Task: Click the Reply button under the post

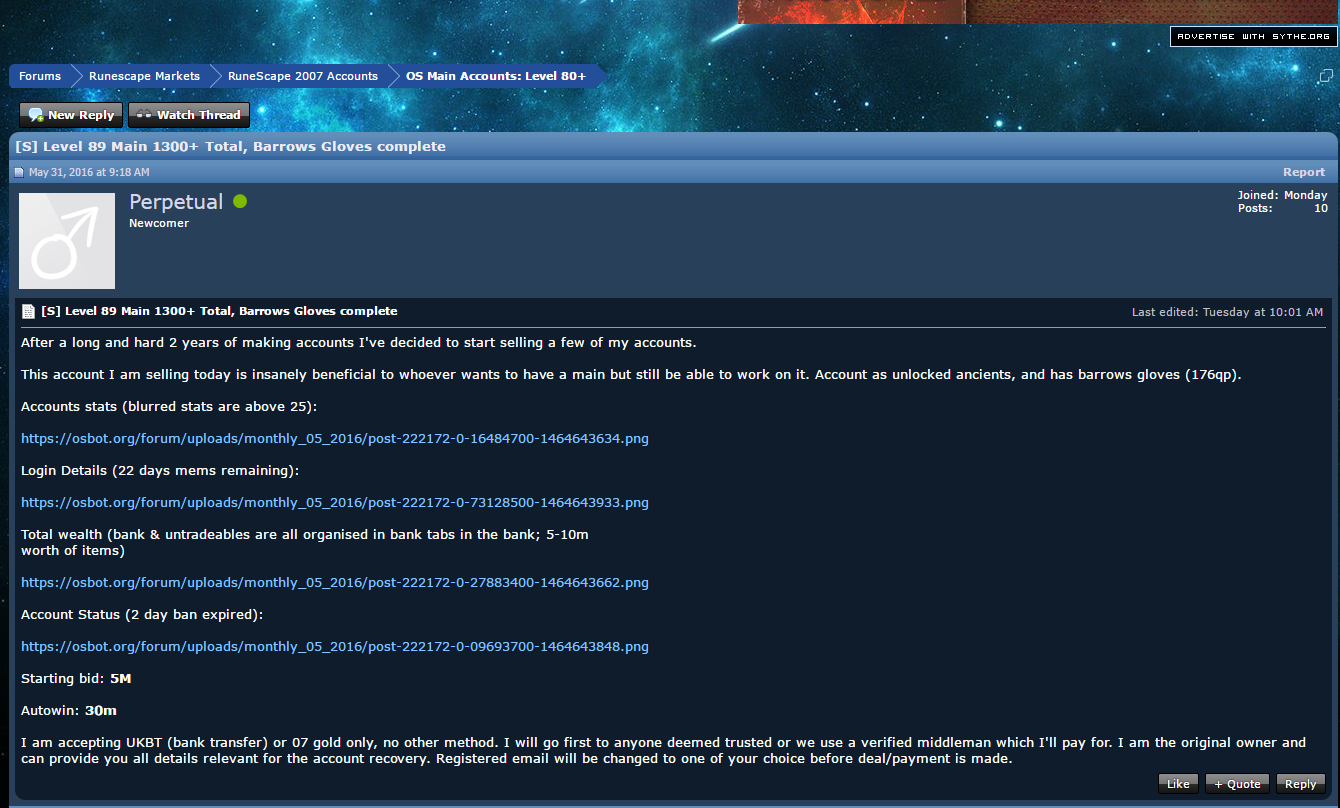Action: click(x=1300, y=784)
